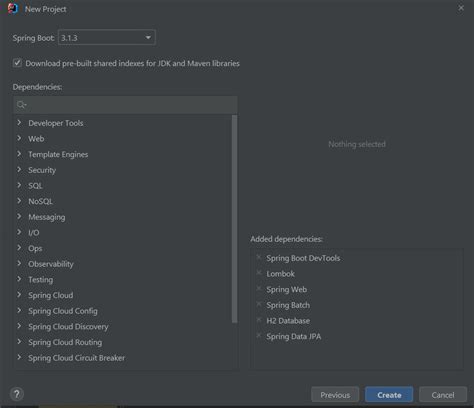The height and width of the screenshot is (408, 474).
Task: Click the dependencies list vertical scrollbar
Action: 235,219
